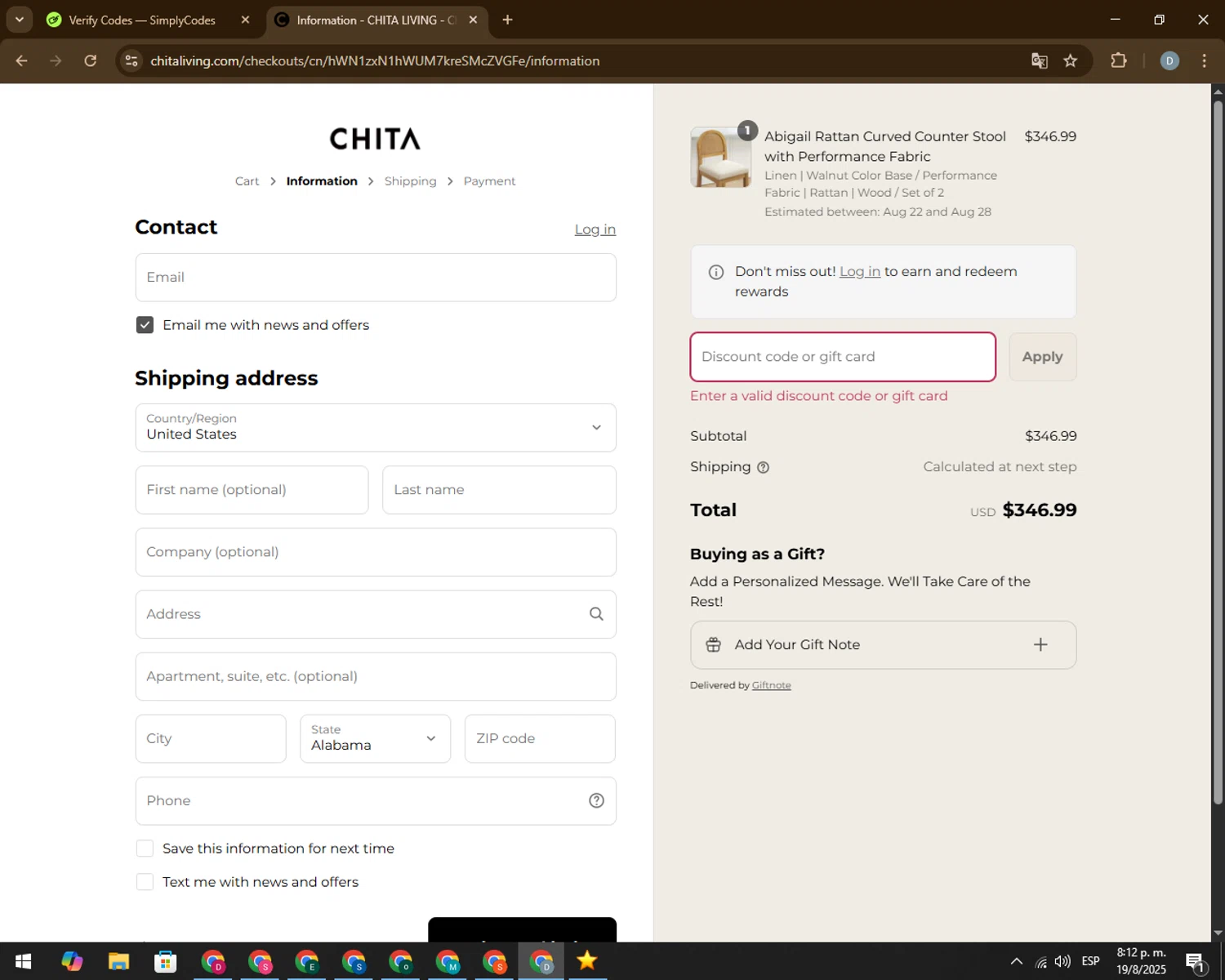This screenshot has height=980, width=1225.
Task: Open a new browser tab
Action: [x=507, y=20]
